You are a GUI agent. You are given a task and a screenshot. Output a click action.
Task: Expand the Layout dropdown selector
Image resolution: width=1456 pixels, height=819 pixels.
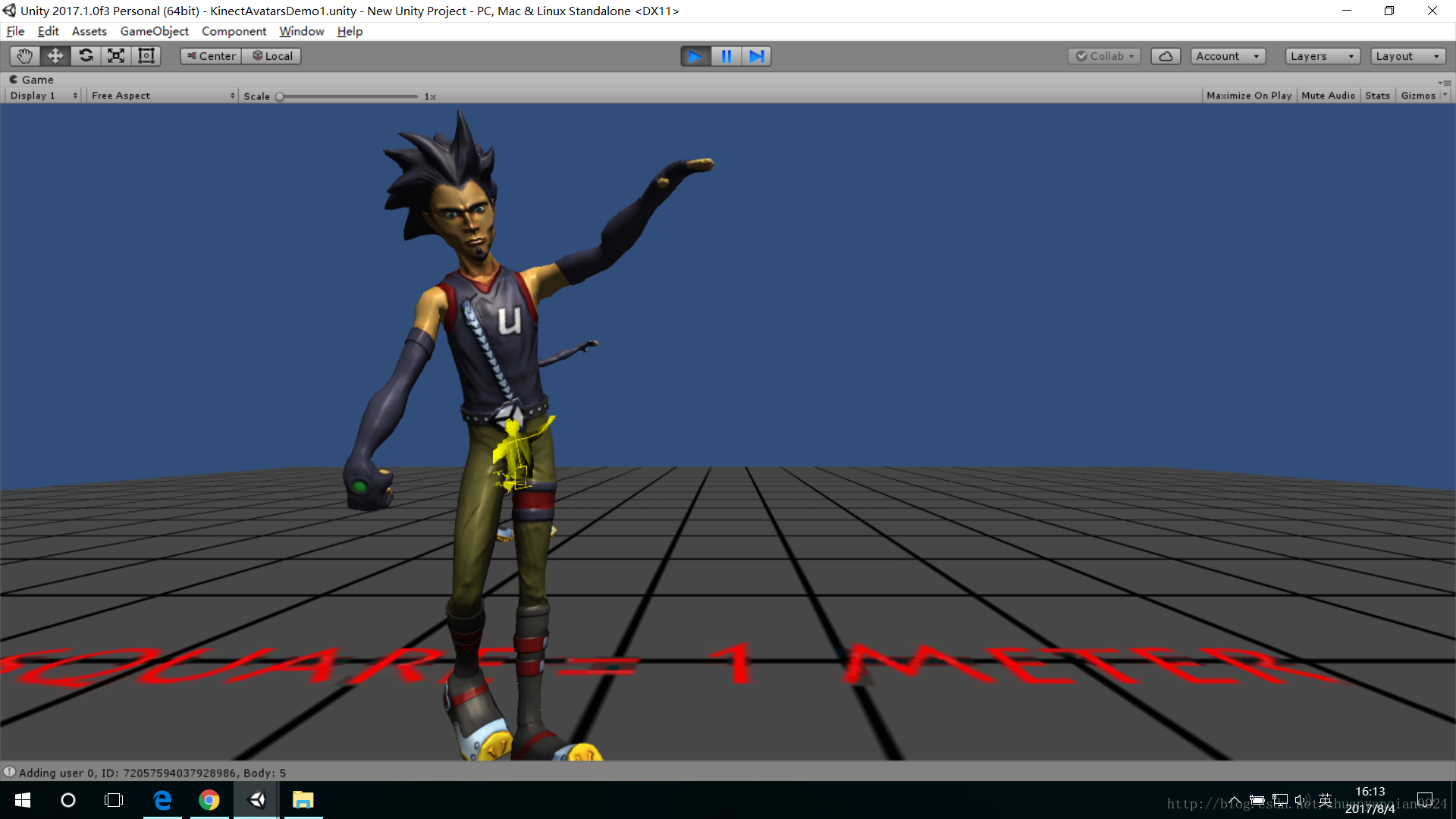[x=1407, y=55]
